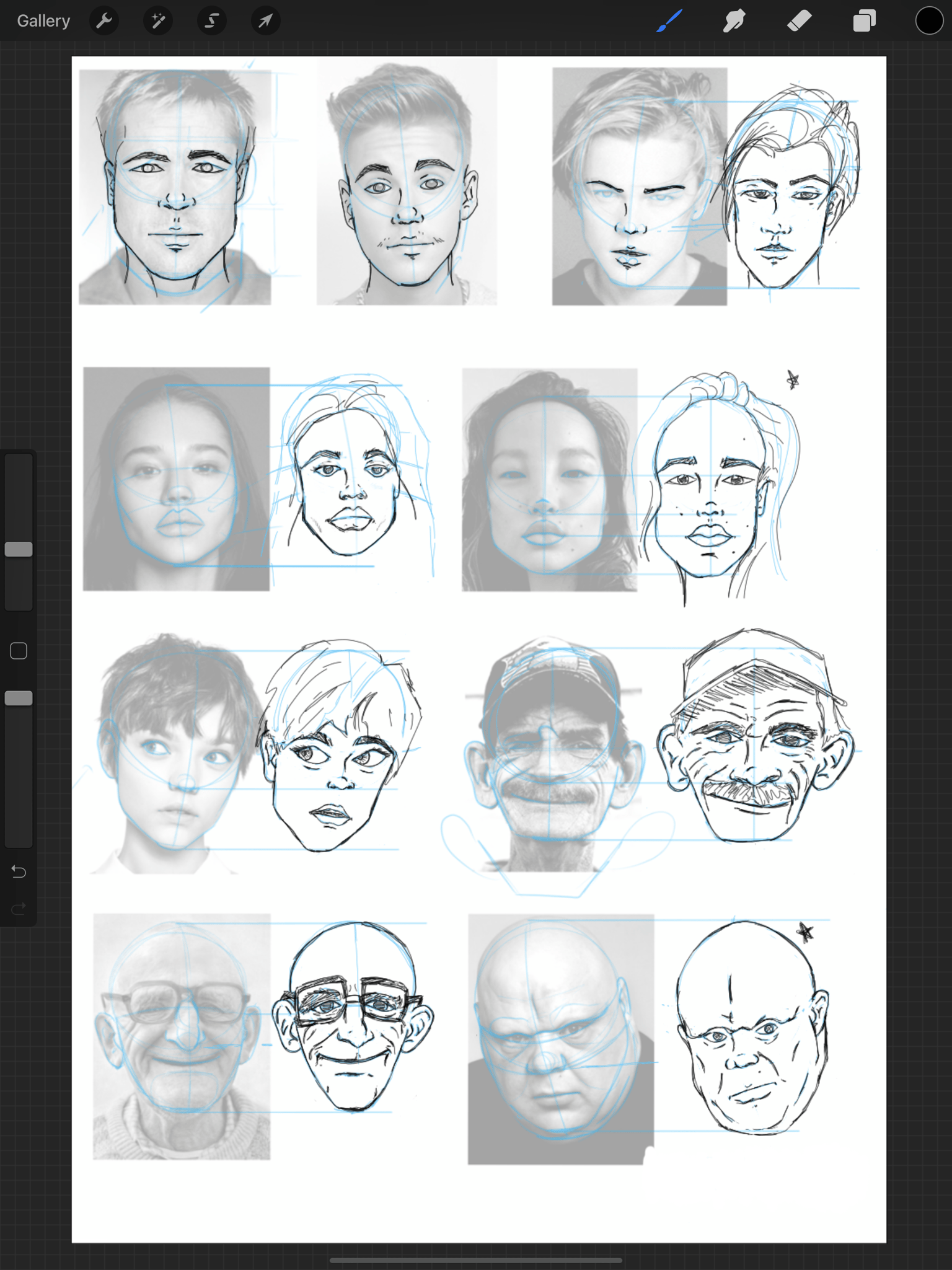Select the Smudge tool
The height and width of the screenshot is (1270, 952).
click(x=734, y=21)
